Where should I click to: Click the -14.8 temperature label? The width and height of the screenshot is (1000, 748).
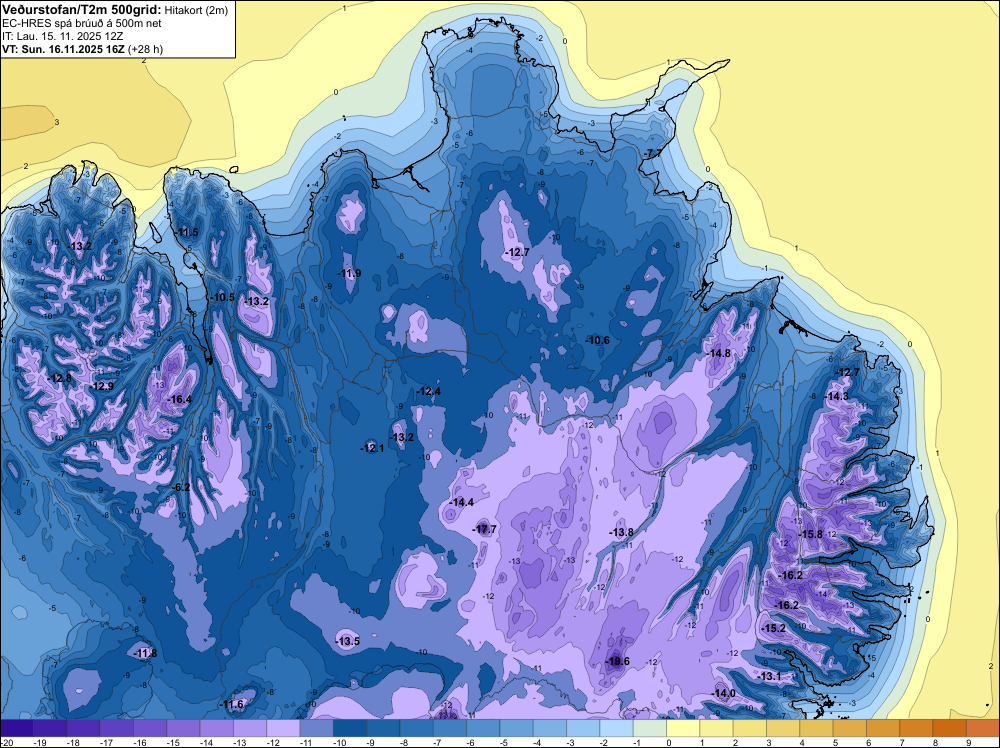point(719,353)
